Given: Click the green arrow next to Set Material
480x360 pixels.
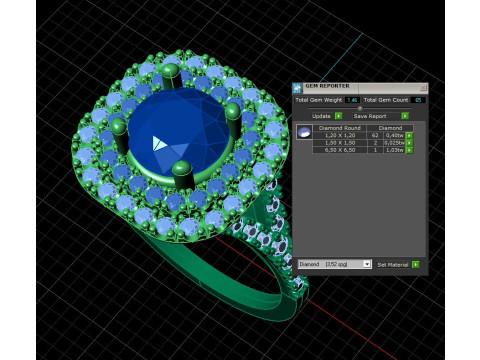Looking at the screenshot, I should click(x=415, y=264).
